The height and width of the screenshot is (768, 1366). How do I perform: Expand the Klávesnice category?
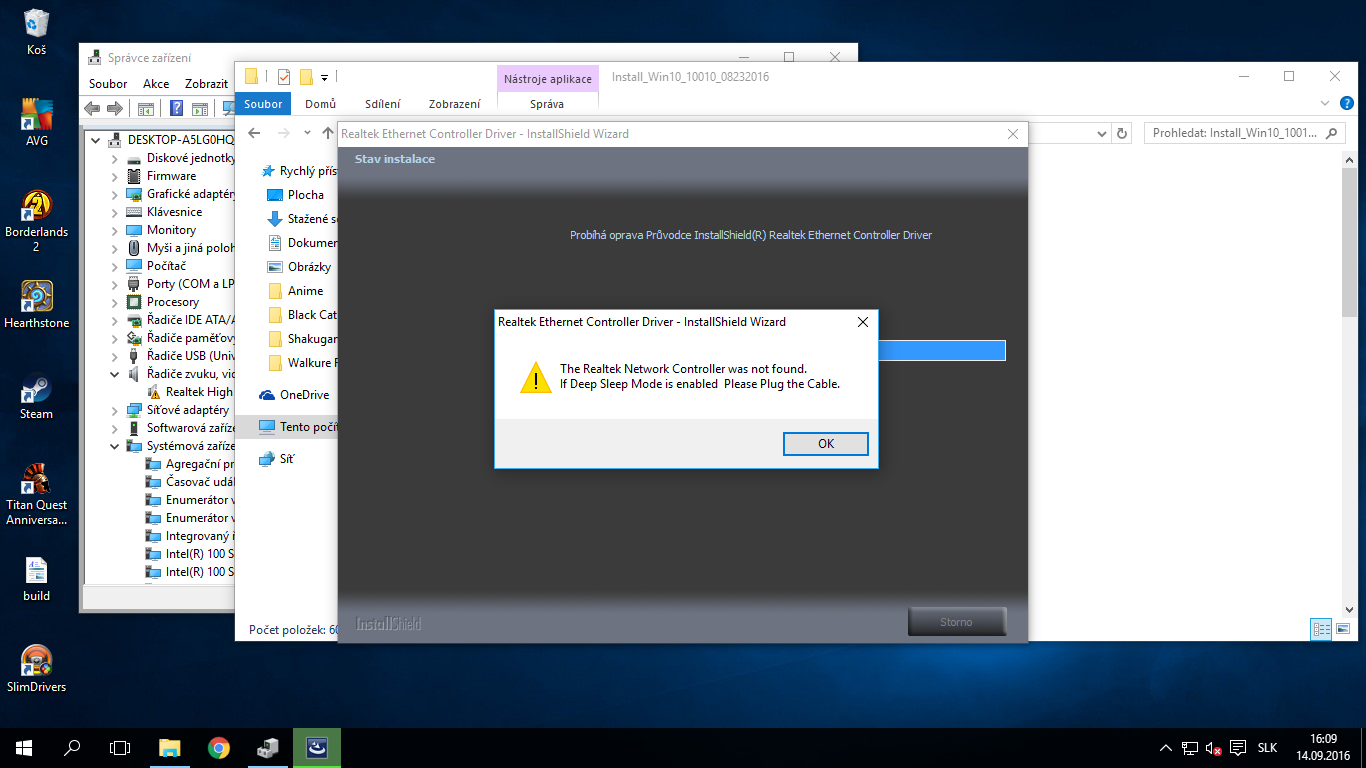click(114, 211)
